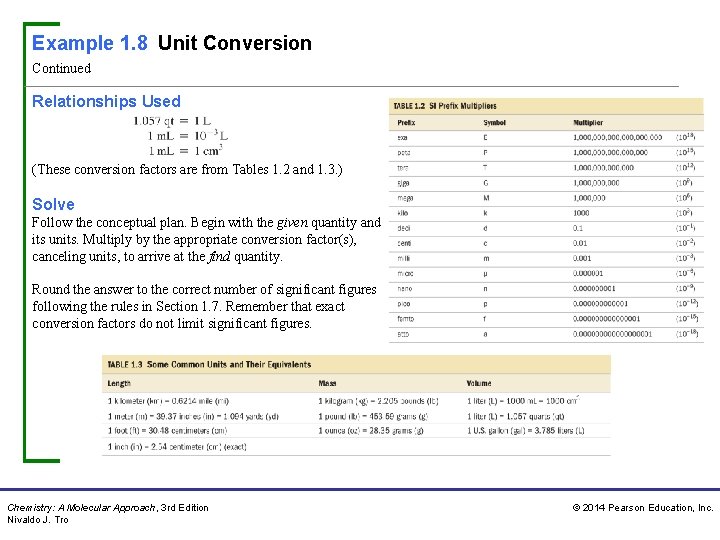Click the 'kilo' prefix cell
The width and height of the screenshot is (720, 540).
pos(403,213)
